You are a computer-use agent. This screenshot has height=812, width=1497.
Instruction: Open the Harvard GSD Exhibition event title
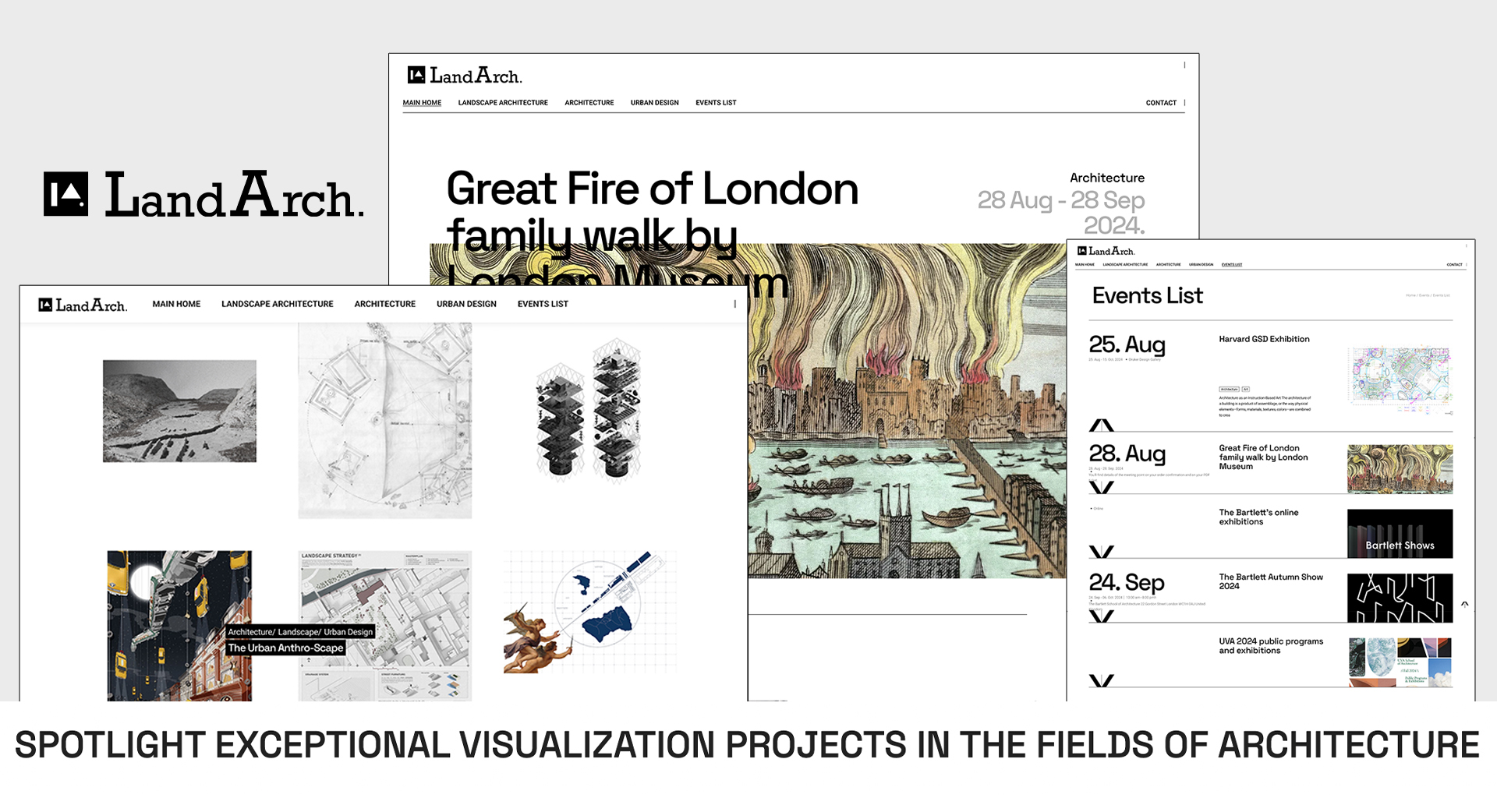click(1264, 339)
